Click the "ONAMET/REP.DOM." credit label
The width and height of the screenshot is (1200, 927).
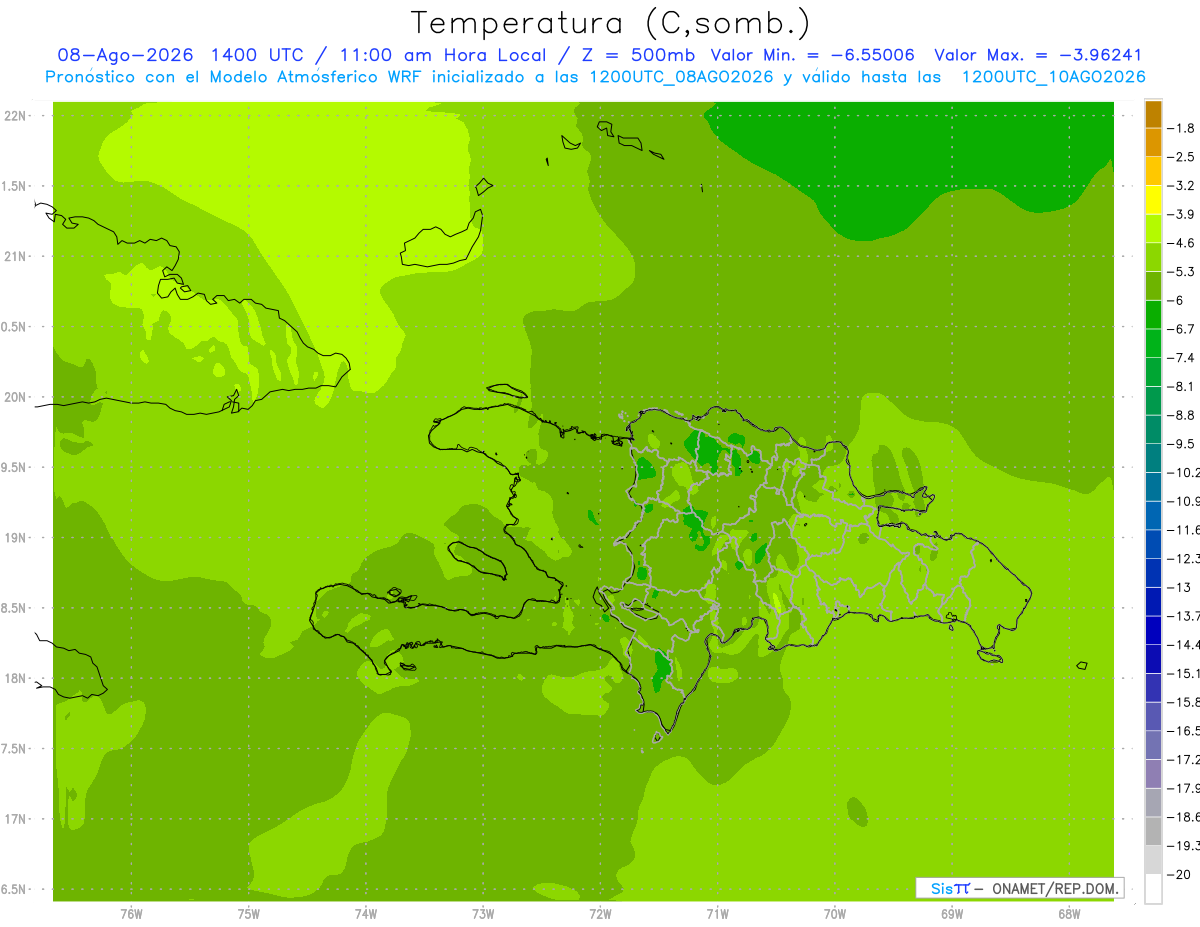[x=1054, y=888]
